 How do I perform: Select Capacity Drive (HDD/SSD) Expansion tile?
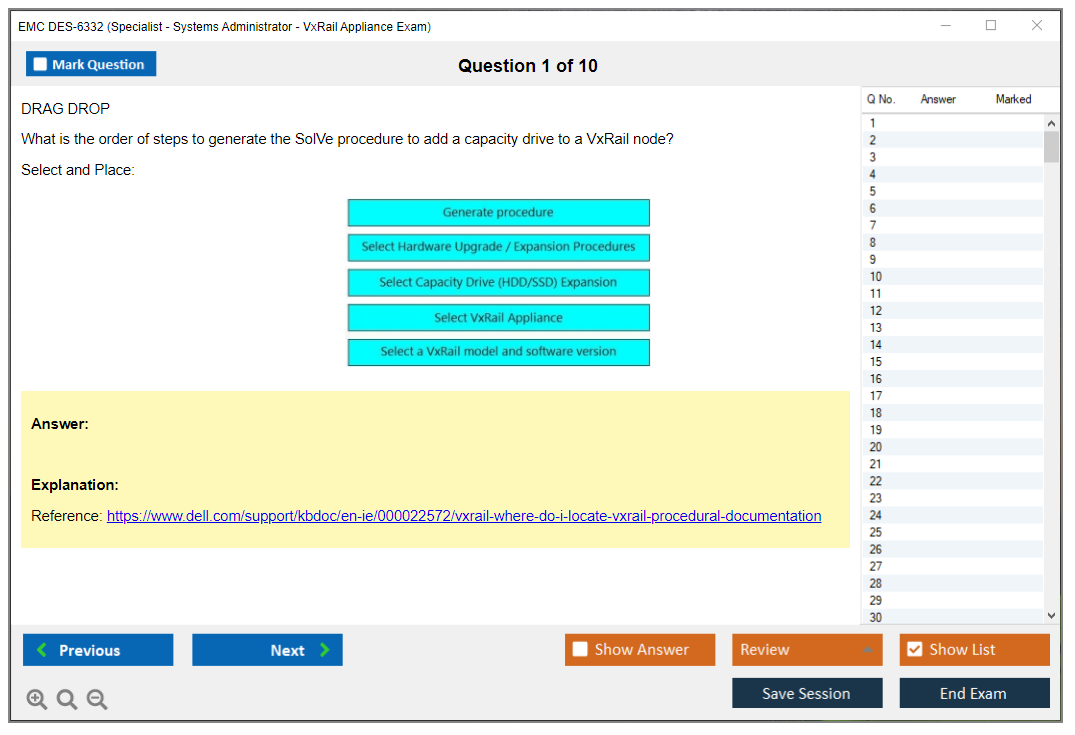coord(498,282)
